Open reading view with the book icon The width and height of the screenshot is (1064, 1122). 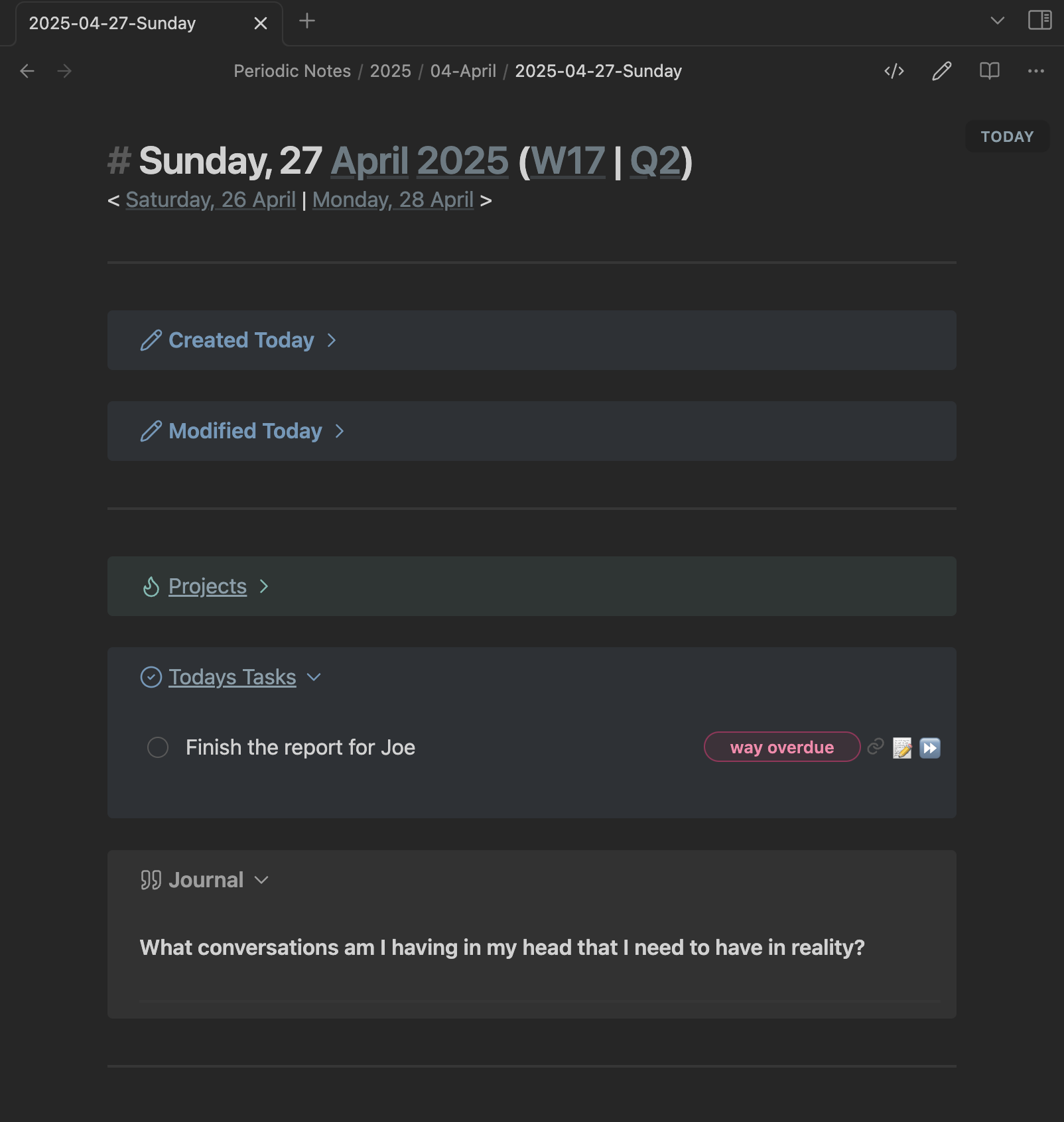pos(990,71)
